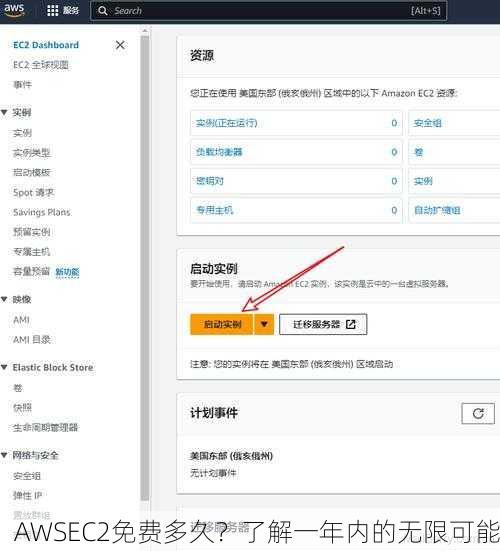This screenshot has width=500, height=551.
Task: Click the orange 启动实例 button
Action: 222,324
